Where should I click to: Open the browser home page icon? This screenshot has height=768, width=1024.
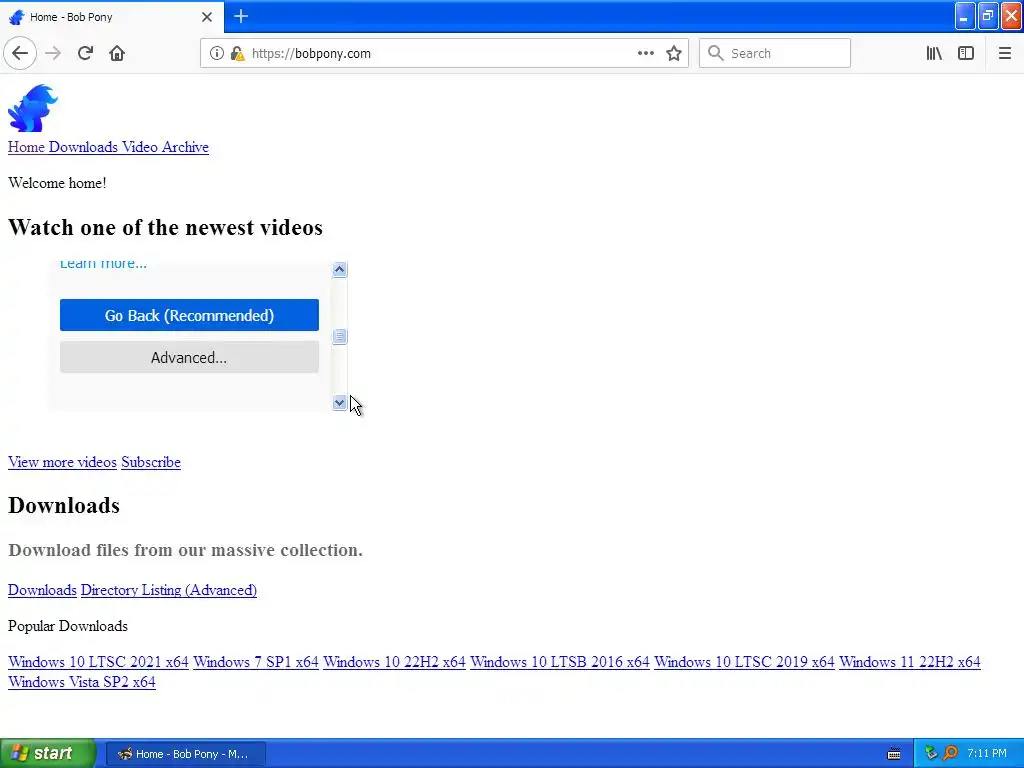click(117, 54)
